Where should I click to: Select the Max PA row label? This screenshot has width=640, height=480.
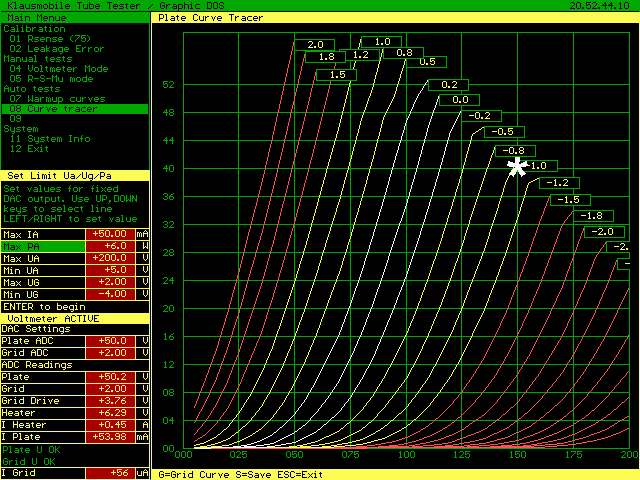43,247
